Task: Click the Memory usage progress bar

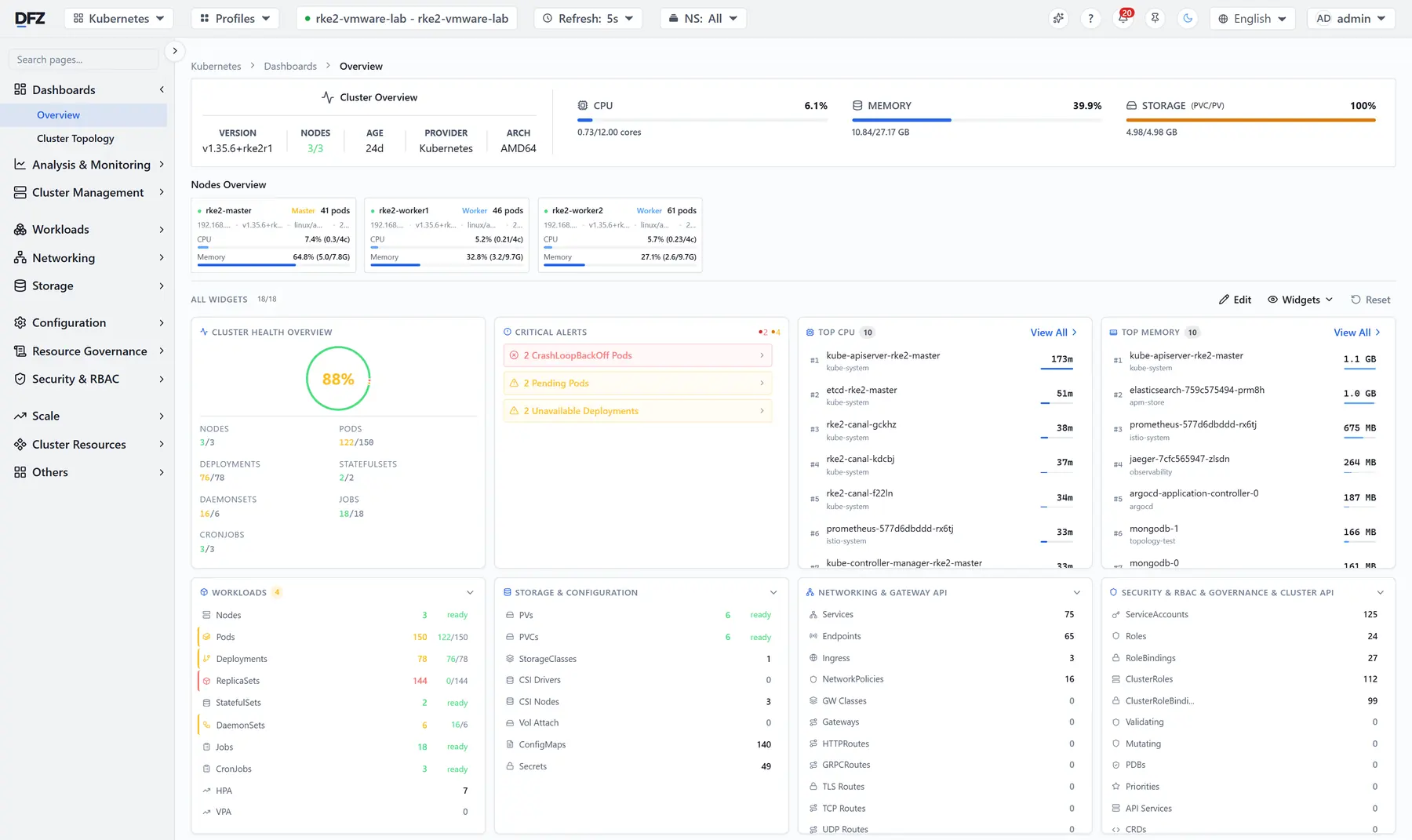Action: (977, 120)
